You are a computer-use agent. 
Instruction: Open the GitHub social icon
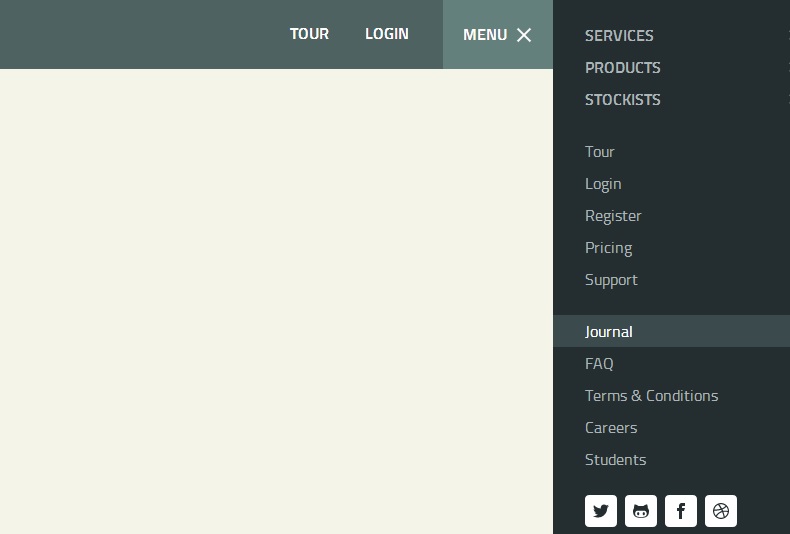[641, 511]
